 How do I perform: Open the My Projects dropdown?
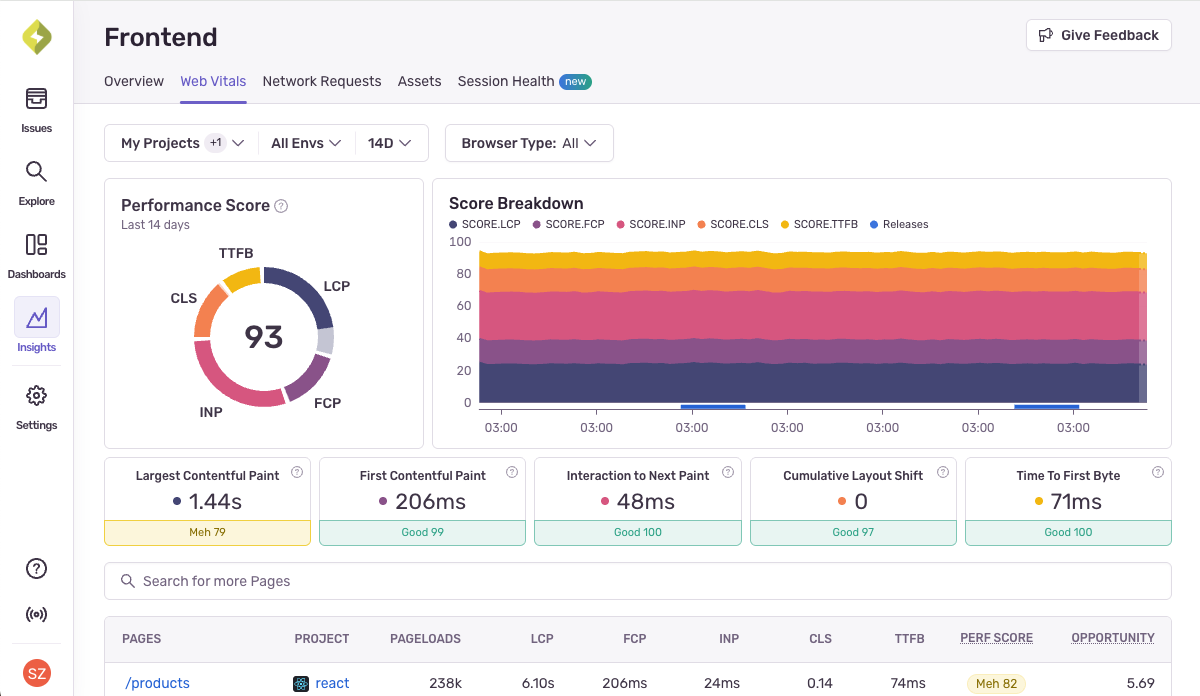(x=180, y=143)
